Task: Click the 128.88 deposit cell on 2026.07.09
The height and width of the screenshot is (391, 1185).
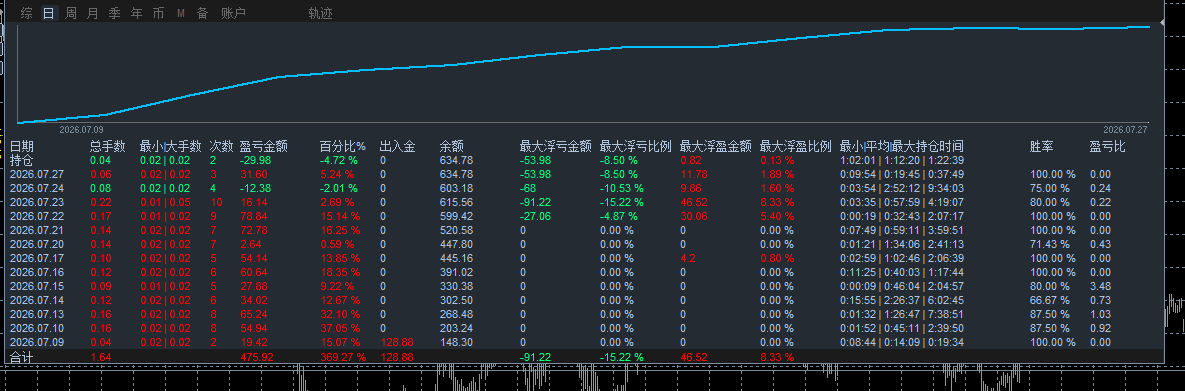Action: pos(397,342)
